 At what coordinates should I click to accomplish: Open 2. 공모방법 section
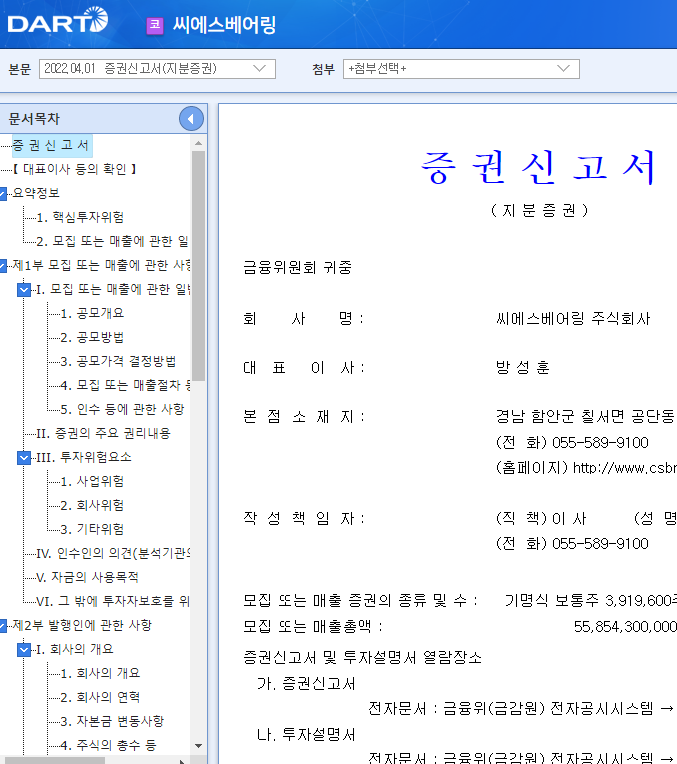pyautogui.click(x=92, y=337)
